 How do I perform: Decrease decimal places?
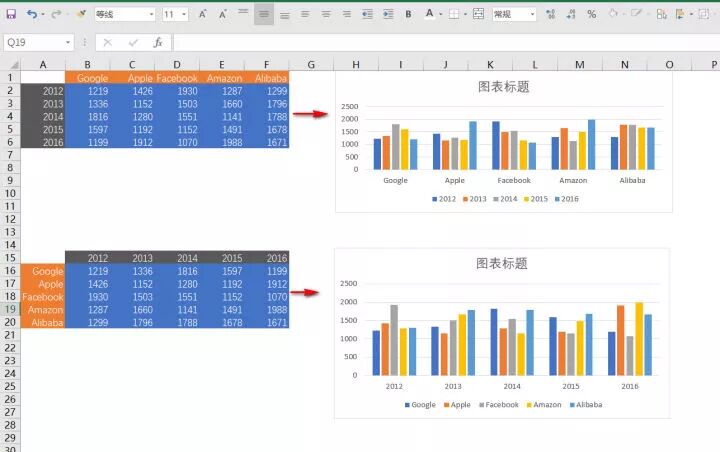coord(571,14)
